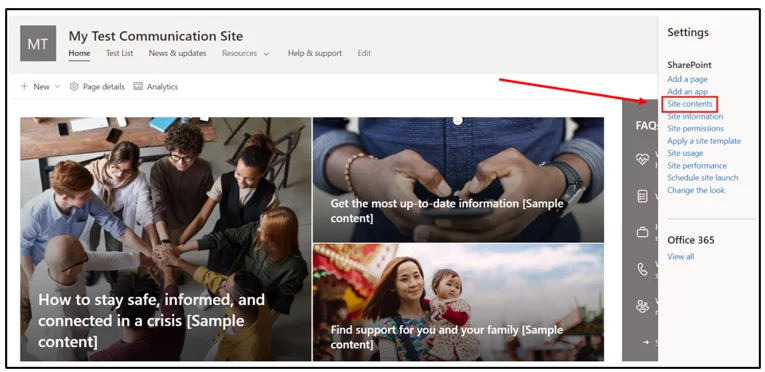Click Edit in the site navigation

click(x=364, y=53)
